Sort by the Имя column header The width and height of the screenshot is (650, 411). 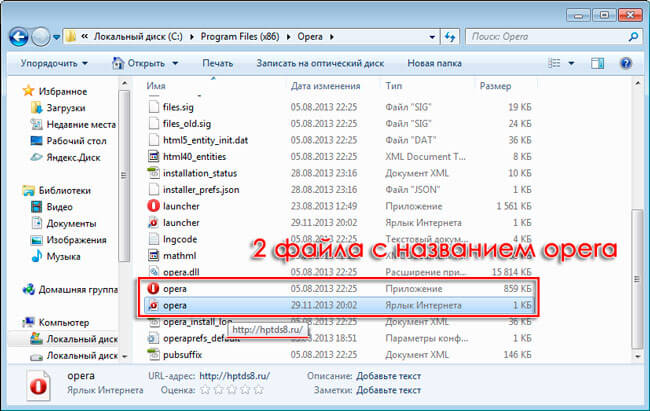(156, 86)
